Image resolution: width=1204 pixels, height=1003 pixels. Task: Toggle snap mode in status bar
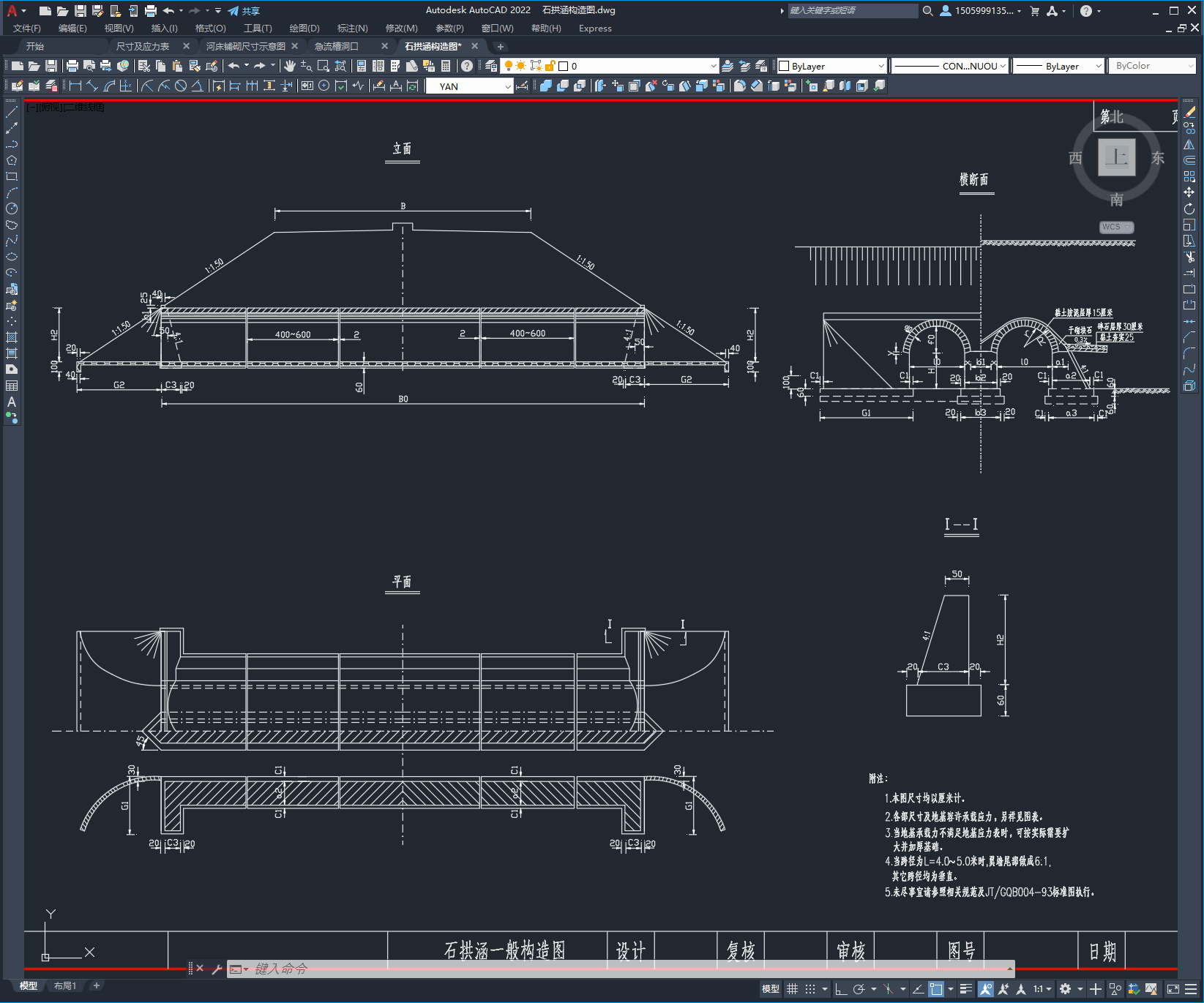810,989
